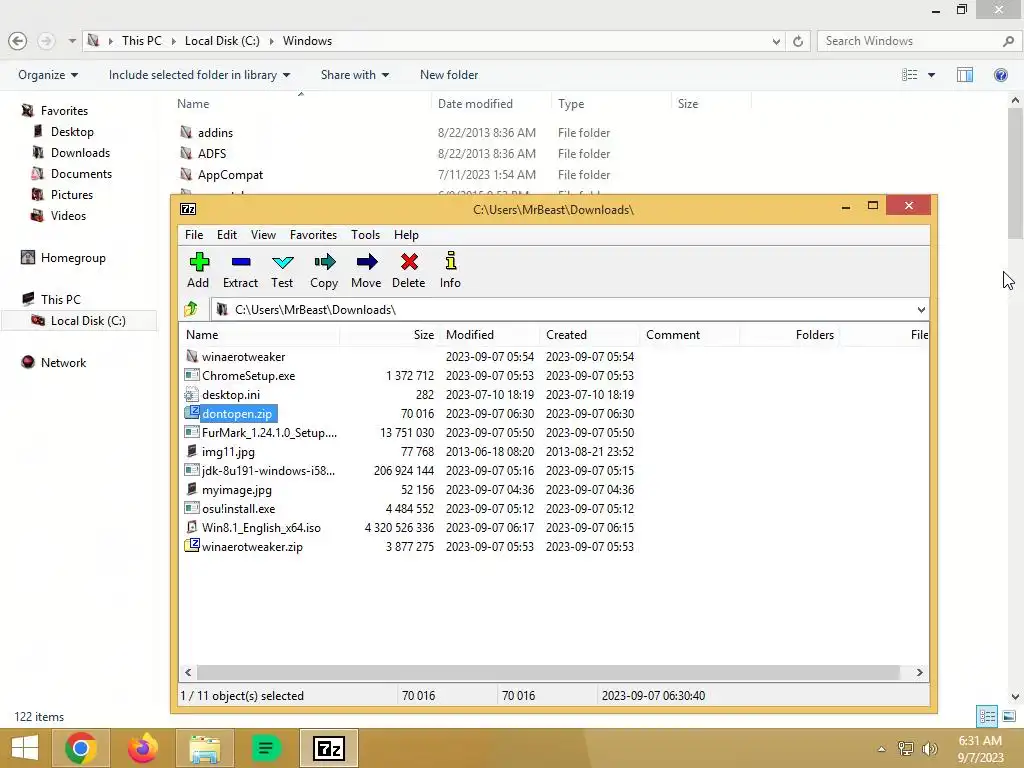Click the 7-Zip Add toolbar icon
Screen dimensions: 1024x768
point(199,263)
